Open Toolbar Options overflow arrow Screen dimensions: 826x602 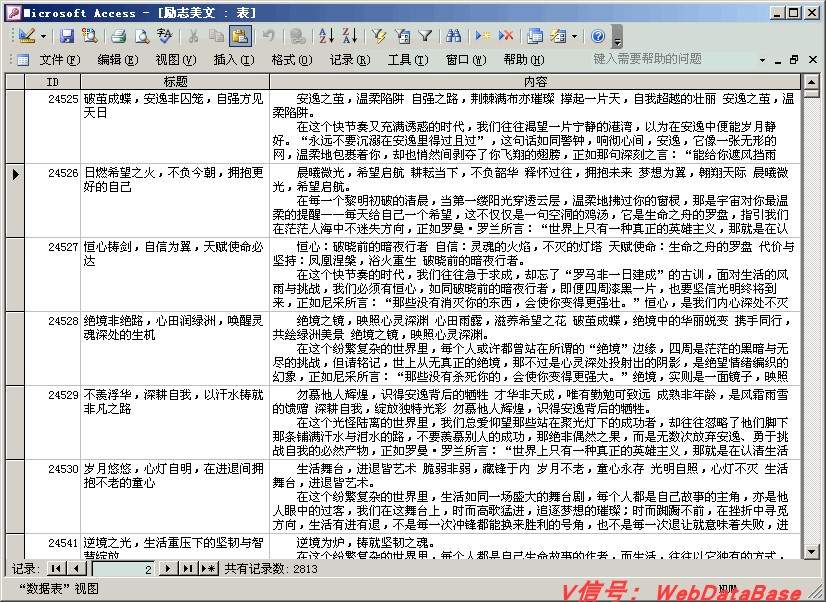pos(617,36)
